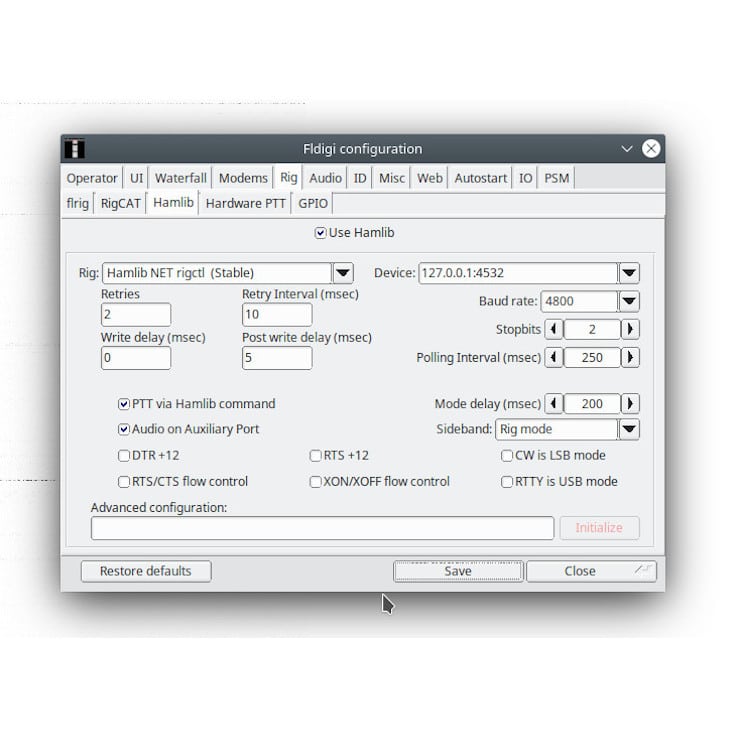Click the Polling Interval value 250
This screenshot has height=737, width=737.
pyautogui.click(x=592, y=357)
